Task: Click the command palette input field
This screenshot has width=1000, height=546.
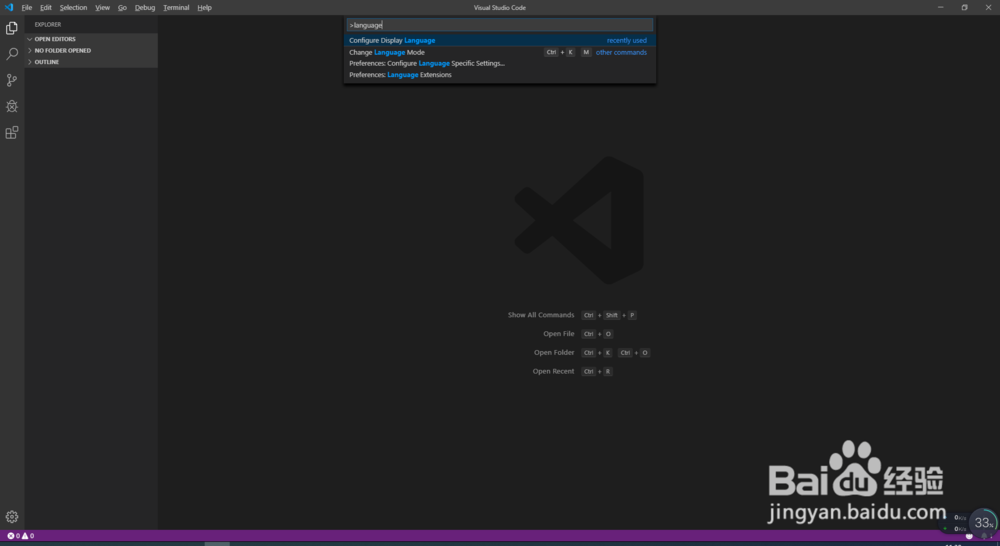Action: (x=499, y=25)
